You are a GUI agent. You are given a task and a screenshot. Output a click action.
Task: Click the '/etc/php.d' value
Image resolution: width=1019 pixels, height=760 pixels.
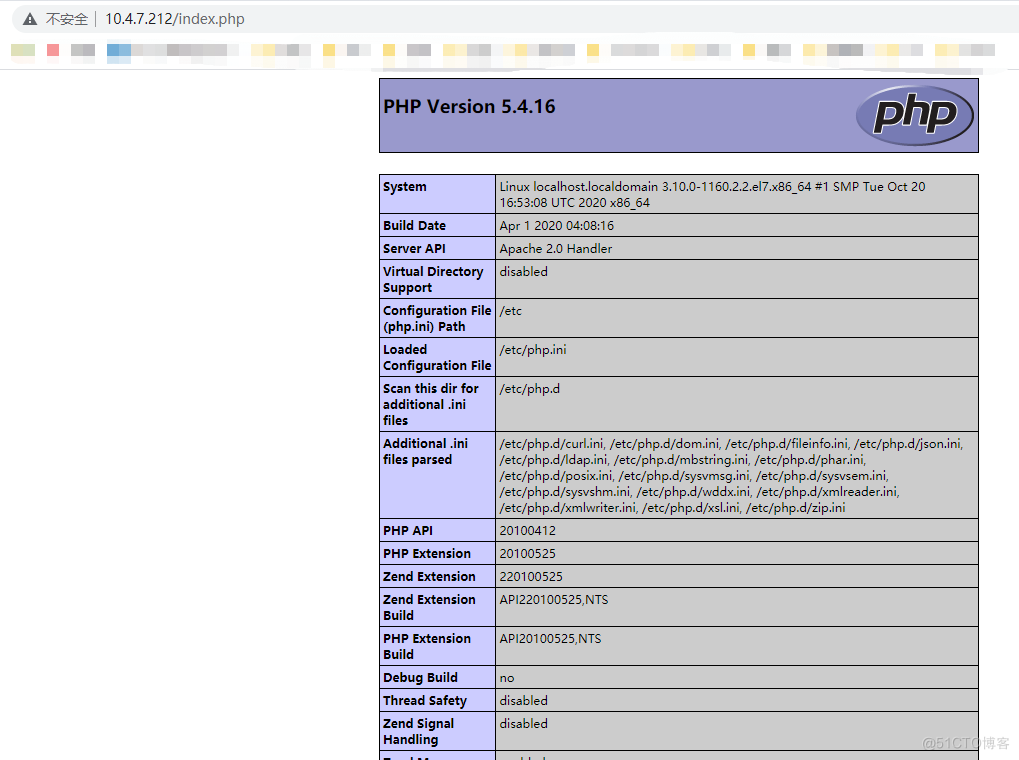tap(530, 389)
